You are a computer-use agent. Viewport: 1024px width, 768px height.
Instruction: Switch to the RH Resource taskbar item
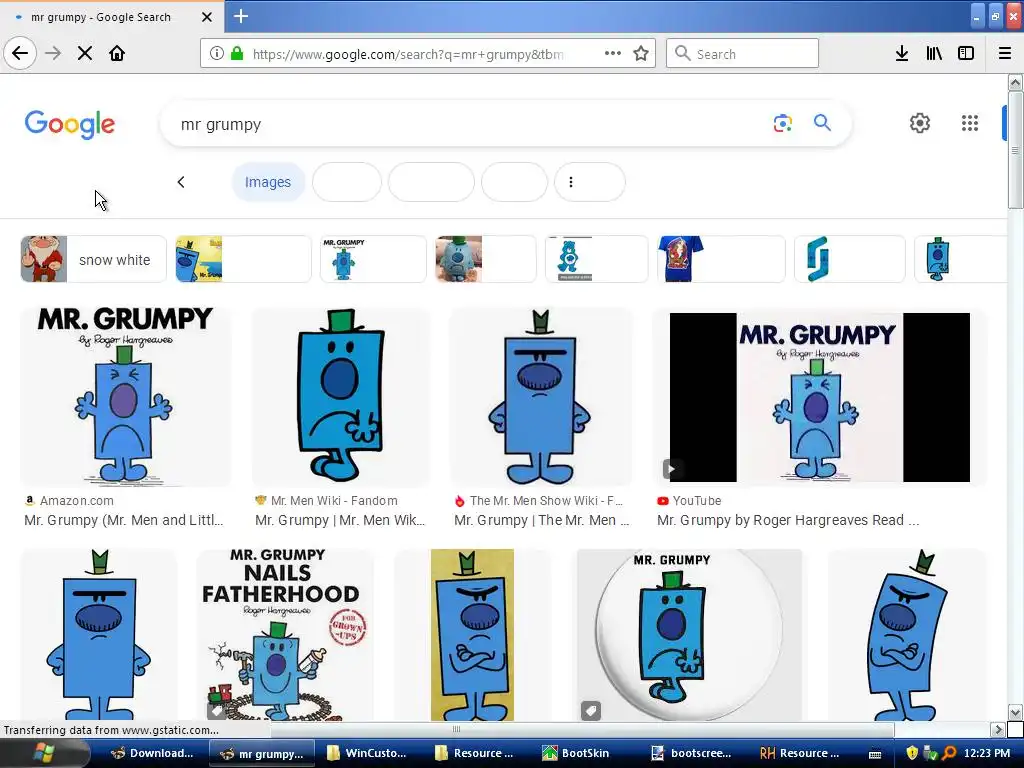[800, 753]
